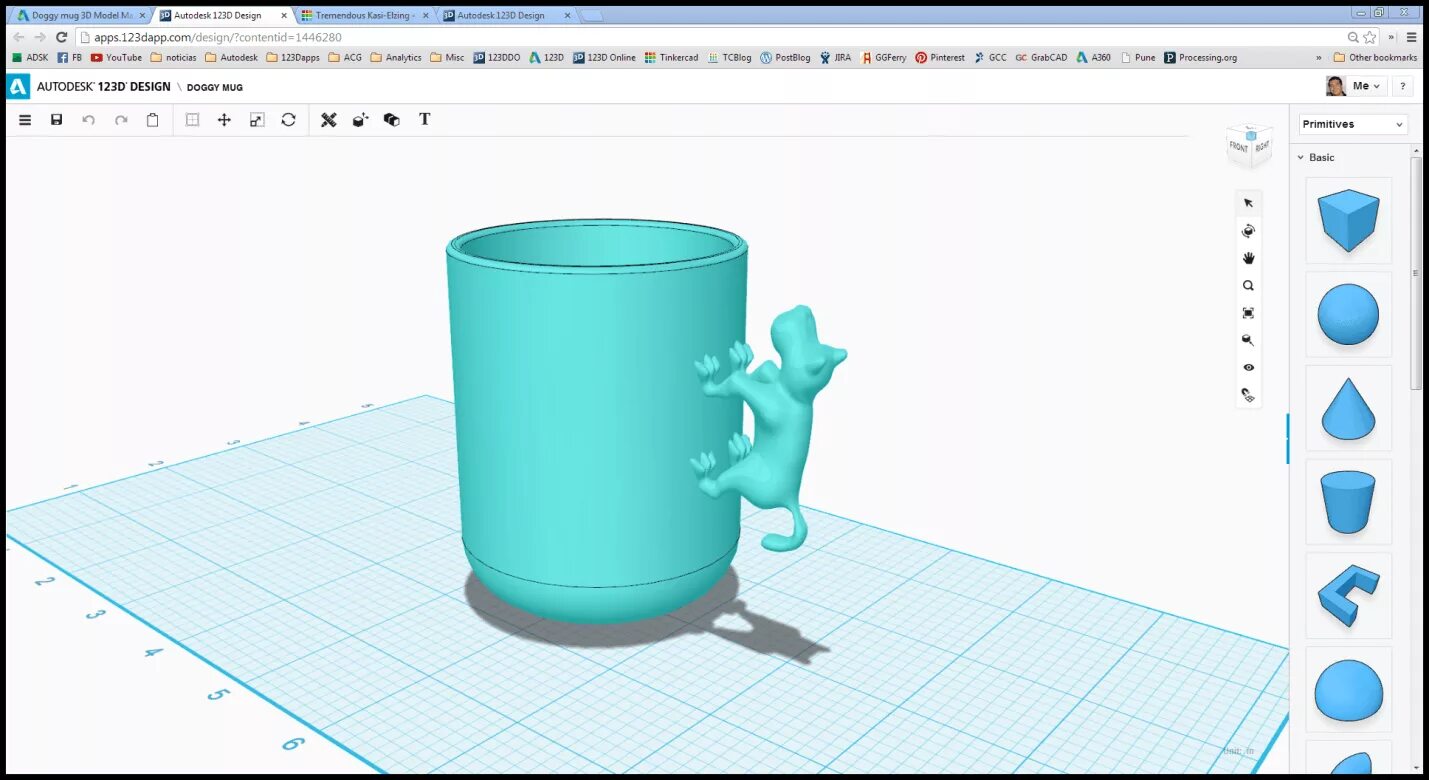
Task: Click the Rotate refresh-arrows tool icon
Action: pyautogui.click(x=288, y=120)
